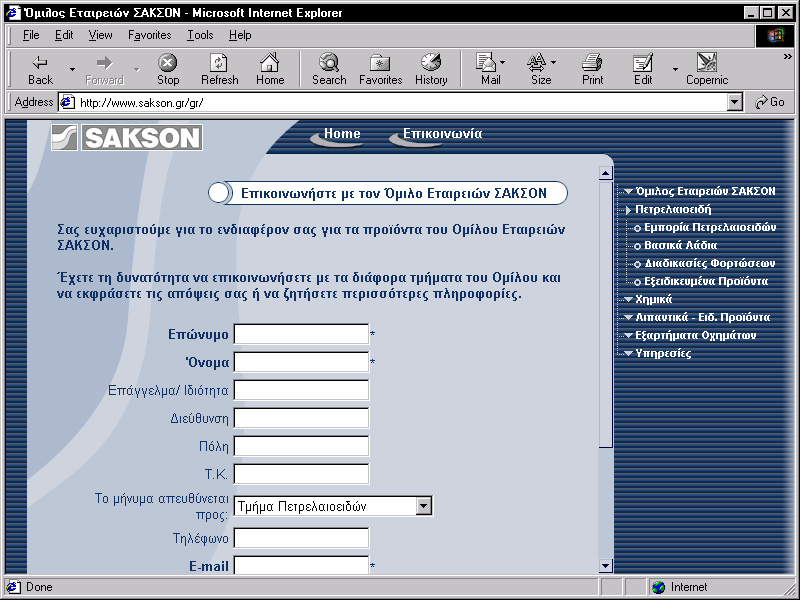Click the Back toolbar button
This screenshot has height=600, width=800.
[40, 70]
